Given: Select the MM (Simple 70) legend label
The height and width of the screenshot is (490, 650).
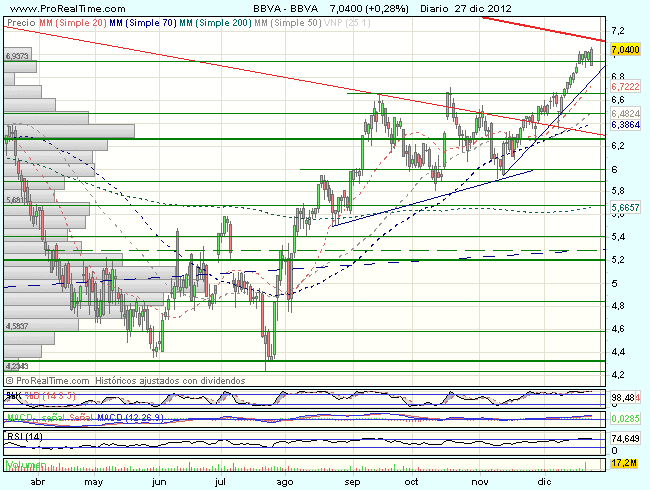Looking at the screenshot, I should (x=143, y=23).
